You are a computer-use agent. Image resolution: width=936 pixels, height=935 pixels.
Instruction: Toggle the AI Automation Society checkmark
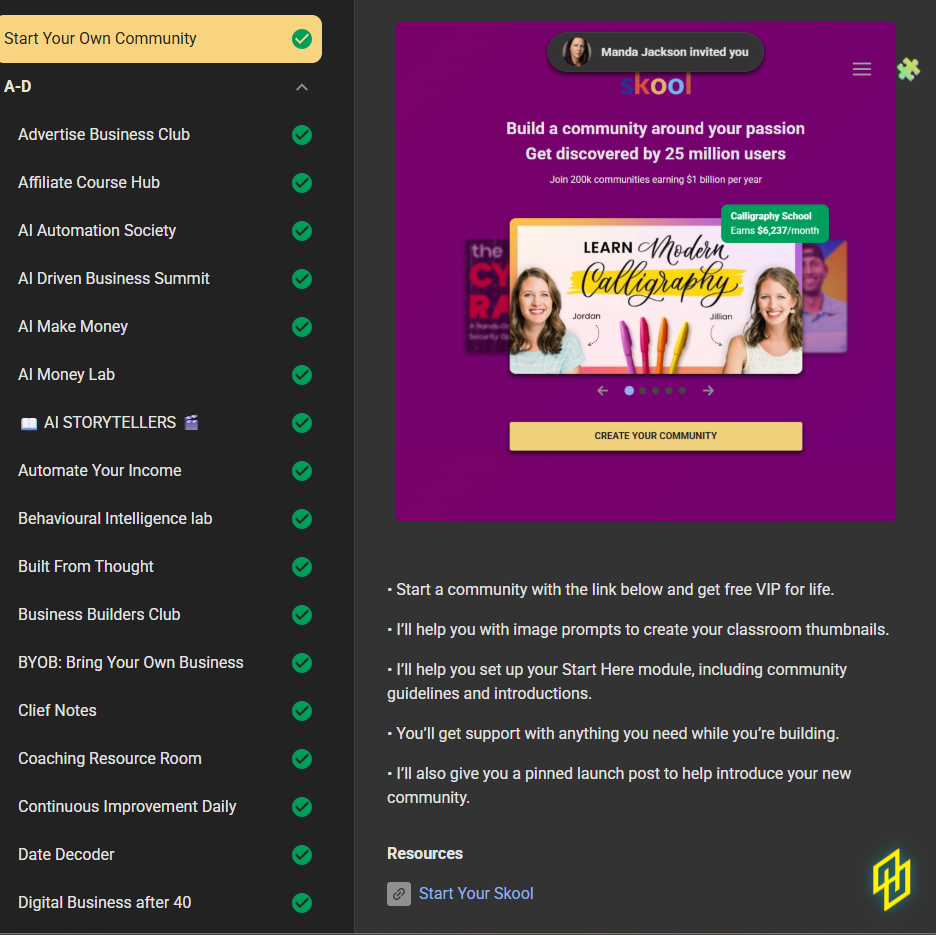pyautogui.click(x=302, y=231)
